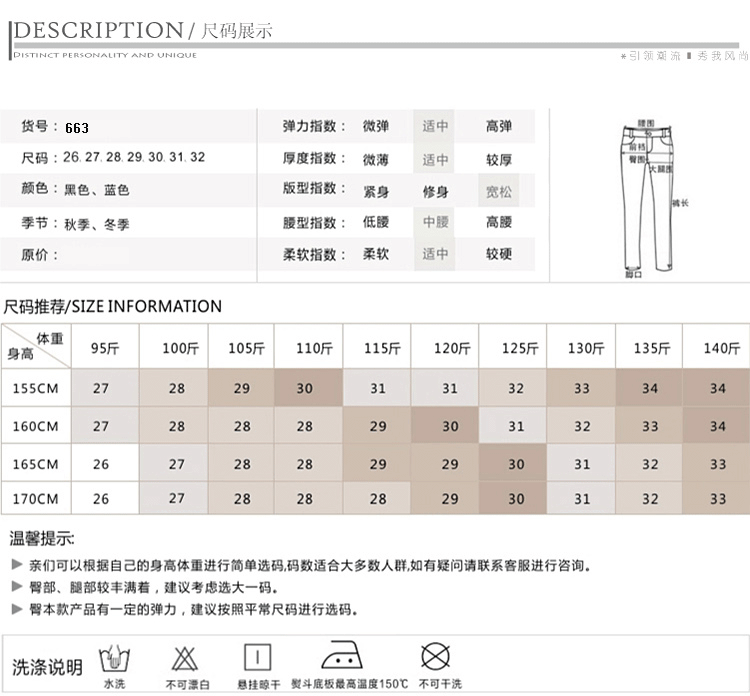Click size 34 in 160CM row, 140斤 column
Image resolution: width=750 pixels, height=696 pixels.
[x=717, y=426]
